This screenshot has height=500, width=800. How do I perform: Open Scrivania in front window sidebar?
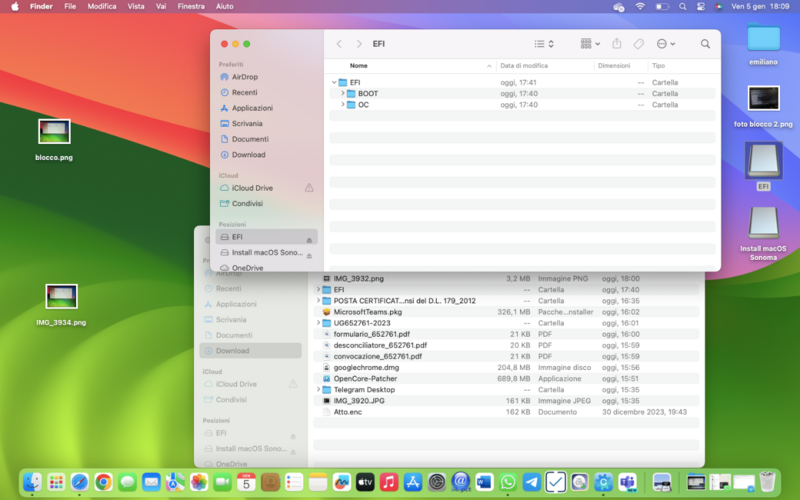coord(266,123)
